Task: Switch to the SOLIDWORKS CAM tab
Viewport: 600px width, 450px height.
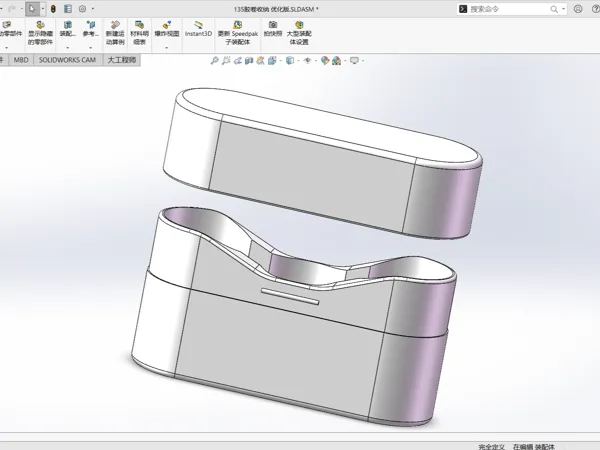Action: click(x=67, y=60)
